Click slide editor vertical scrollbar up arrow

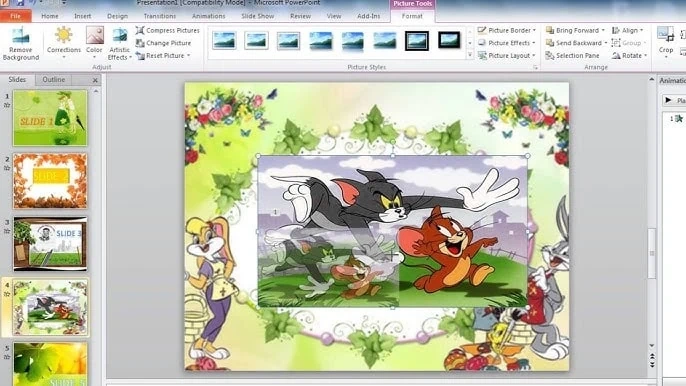651,80
